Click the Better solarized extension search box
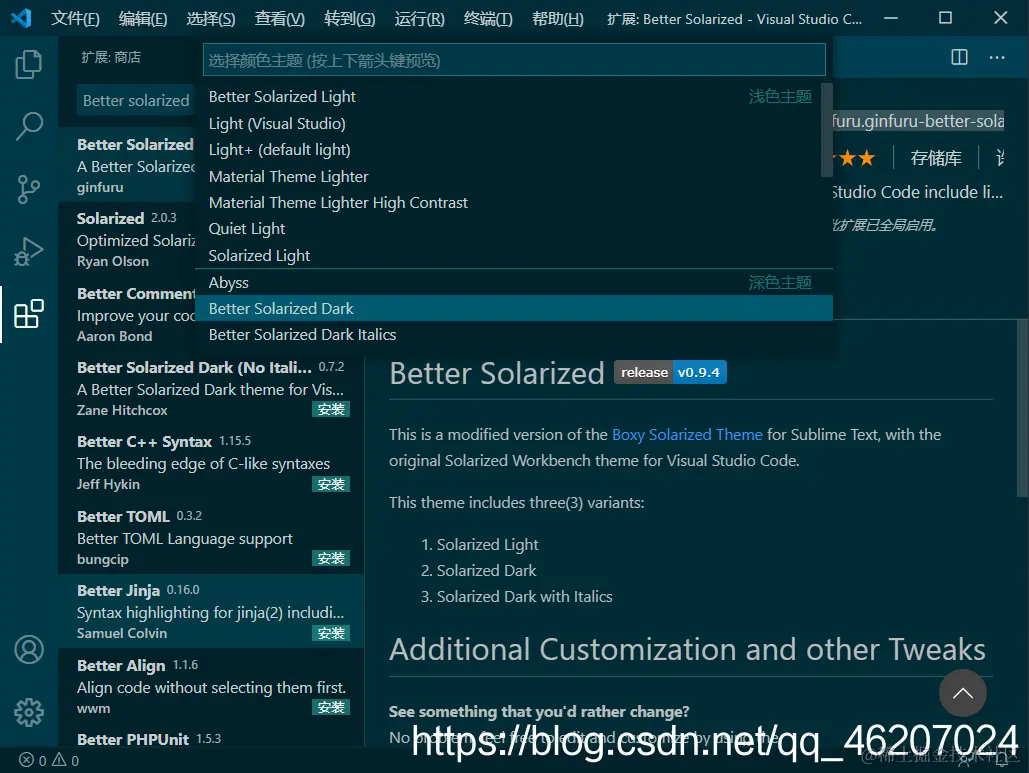The image size is (1029, 773). pos(136,100)
